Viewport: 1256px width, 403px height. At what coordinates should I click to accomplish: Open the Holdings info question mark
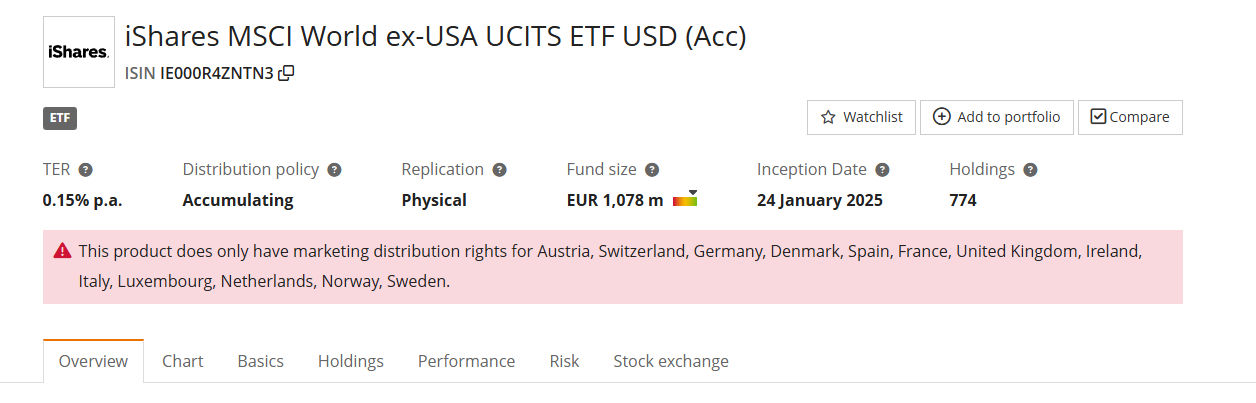tap(1030, 170)
